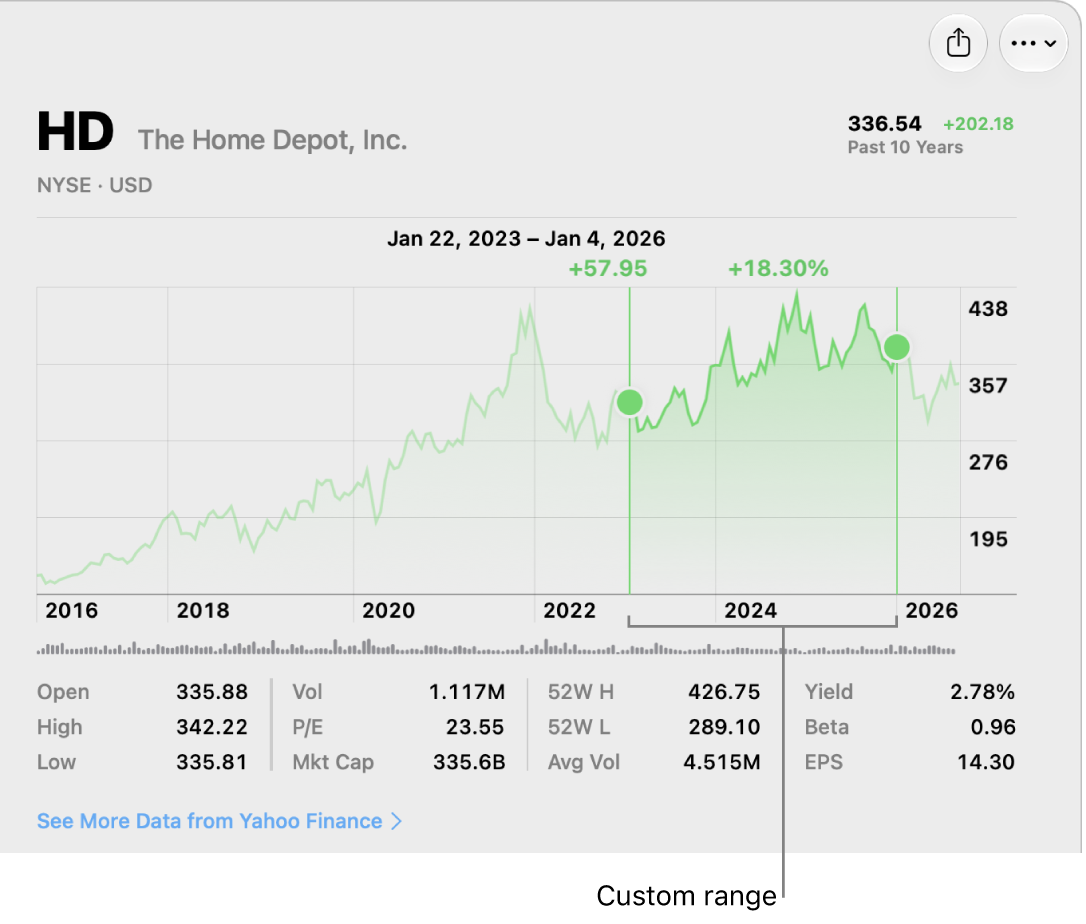Click the 357 price axis label
This screenshot has width=1086, height=924.
988,385
